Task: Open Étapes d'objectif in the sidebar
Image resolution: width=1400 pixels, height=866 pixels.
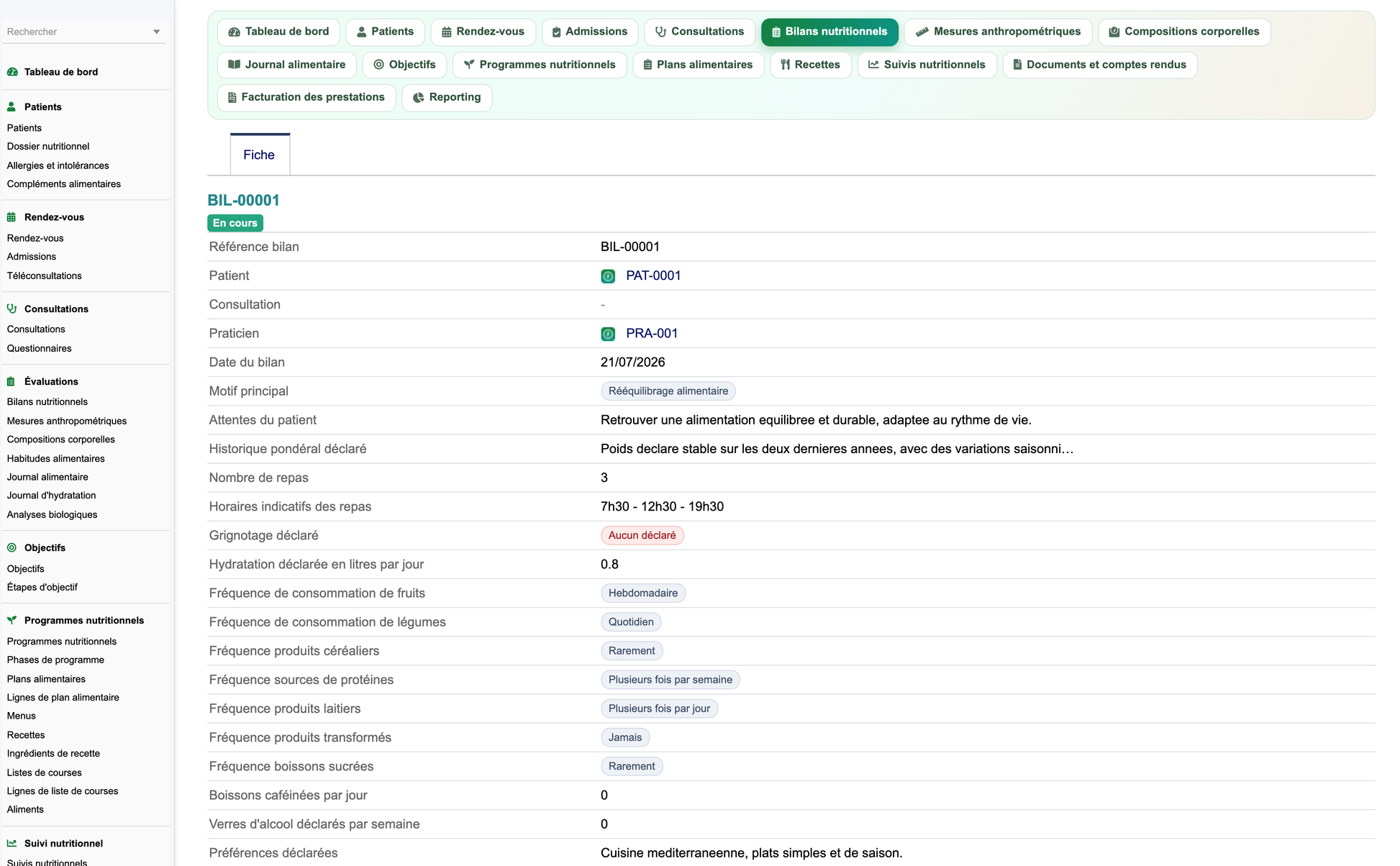Action: pos(42,587)
